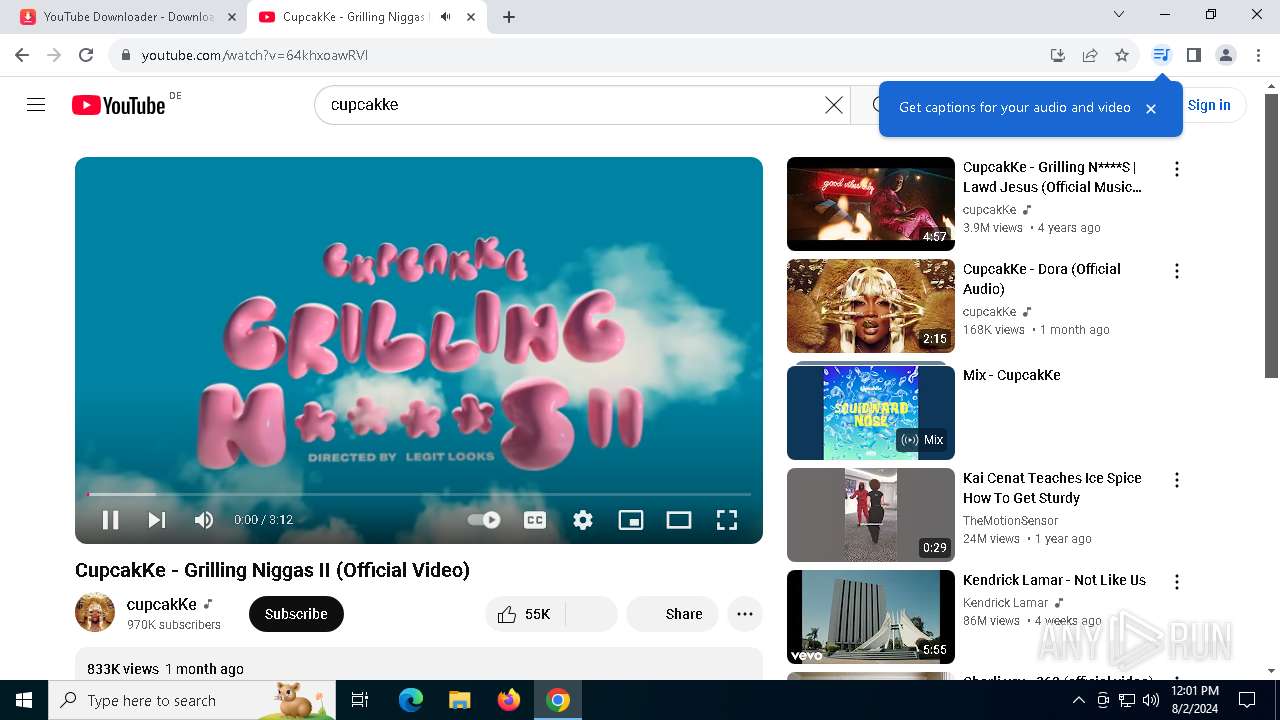This screenshot has width=1280, height=720.
Task: Close the CupcakKe YouTube tab
Action: 471,17
